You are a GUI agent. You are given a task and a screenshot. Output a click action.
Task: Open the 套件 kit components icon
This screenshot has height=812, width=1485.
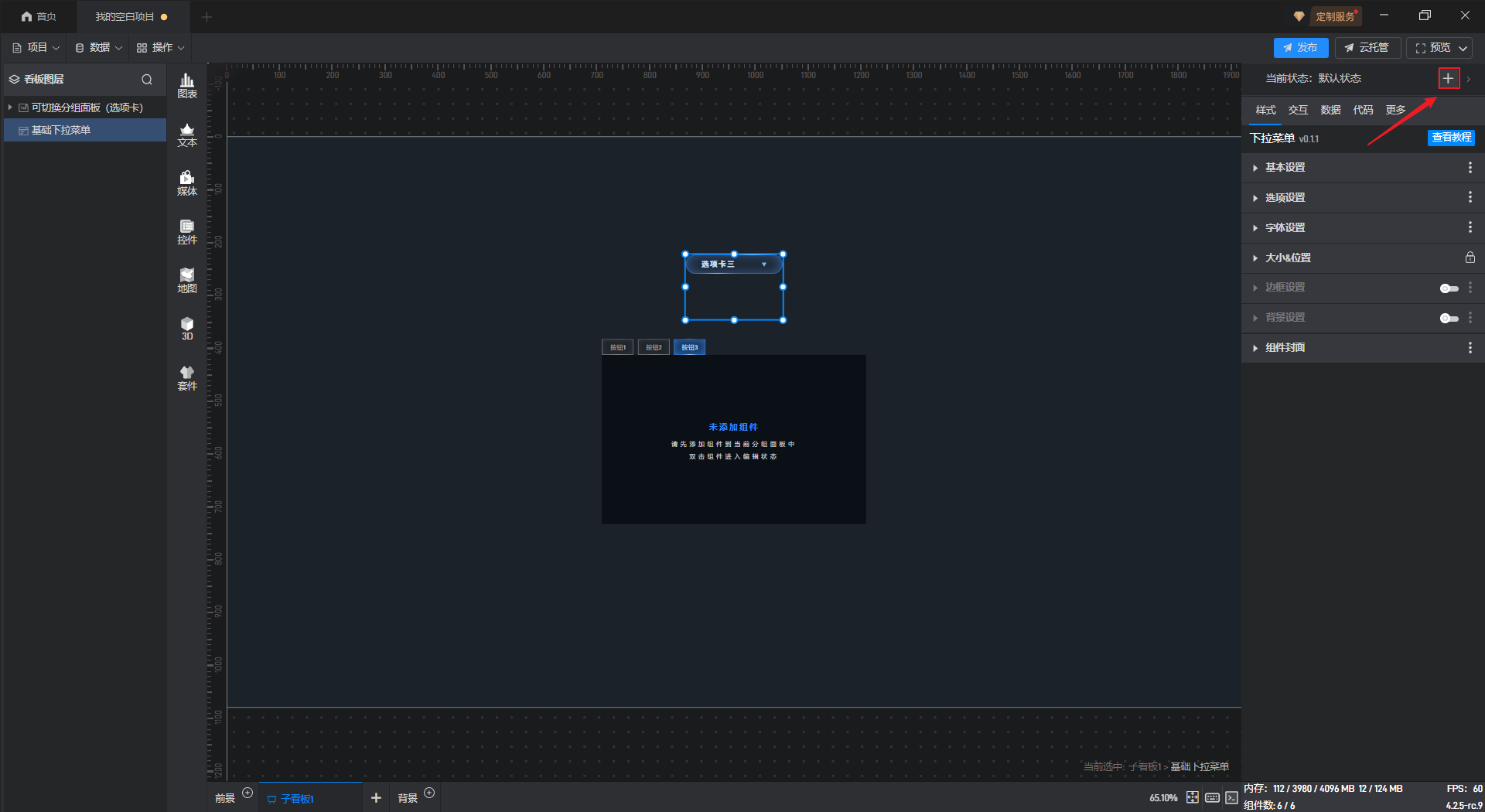187,377
